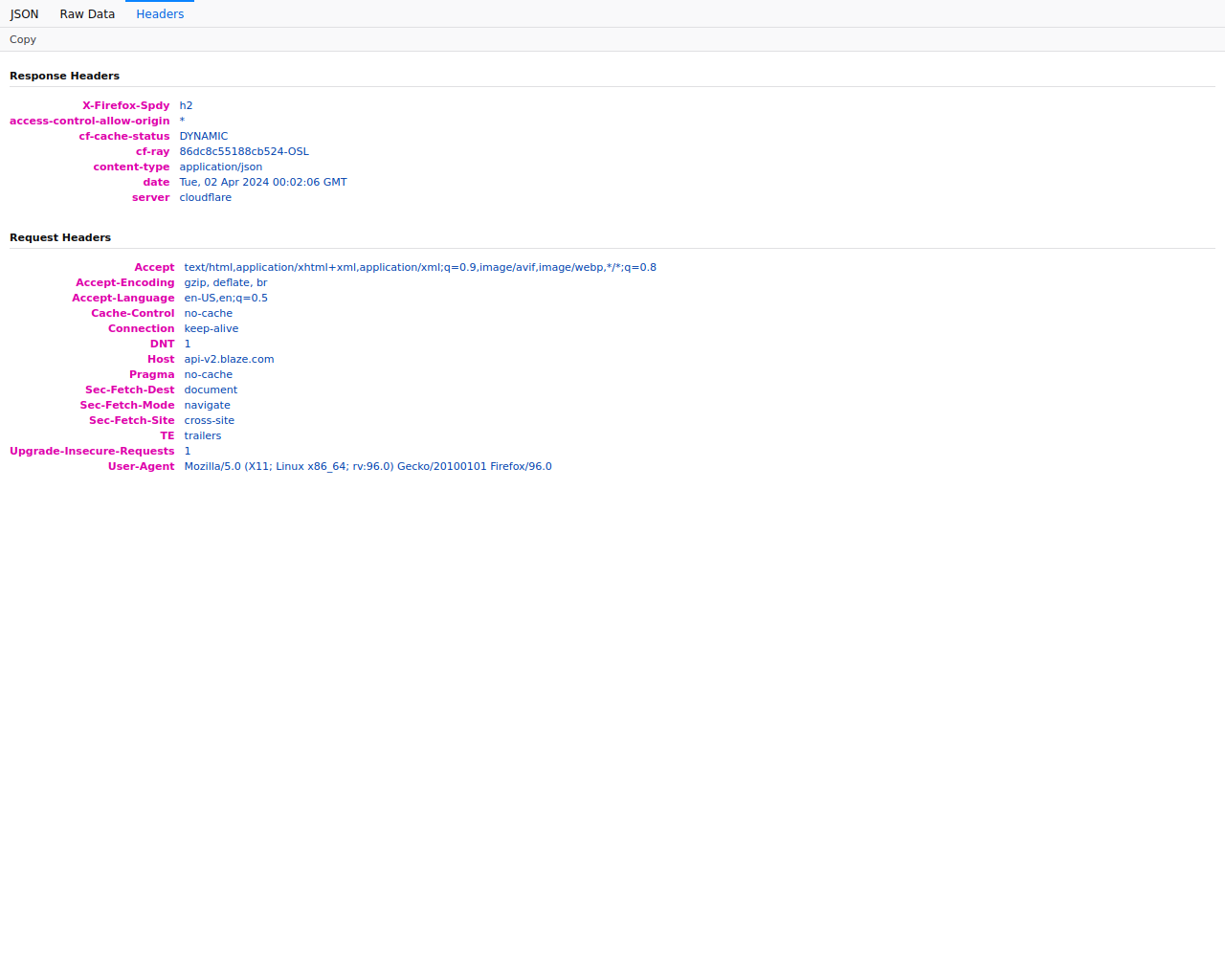The width and height of the screenshot is (1225, 980).
Task: Select the Upgrade-Insecure-Requests header name
Action: point(92,451)
